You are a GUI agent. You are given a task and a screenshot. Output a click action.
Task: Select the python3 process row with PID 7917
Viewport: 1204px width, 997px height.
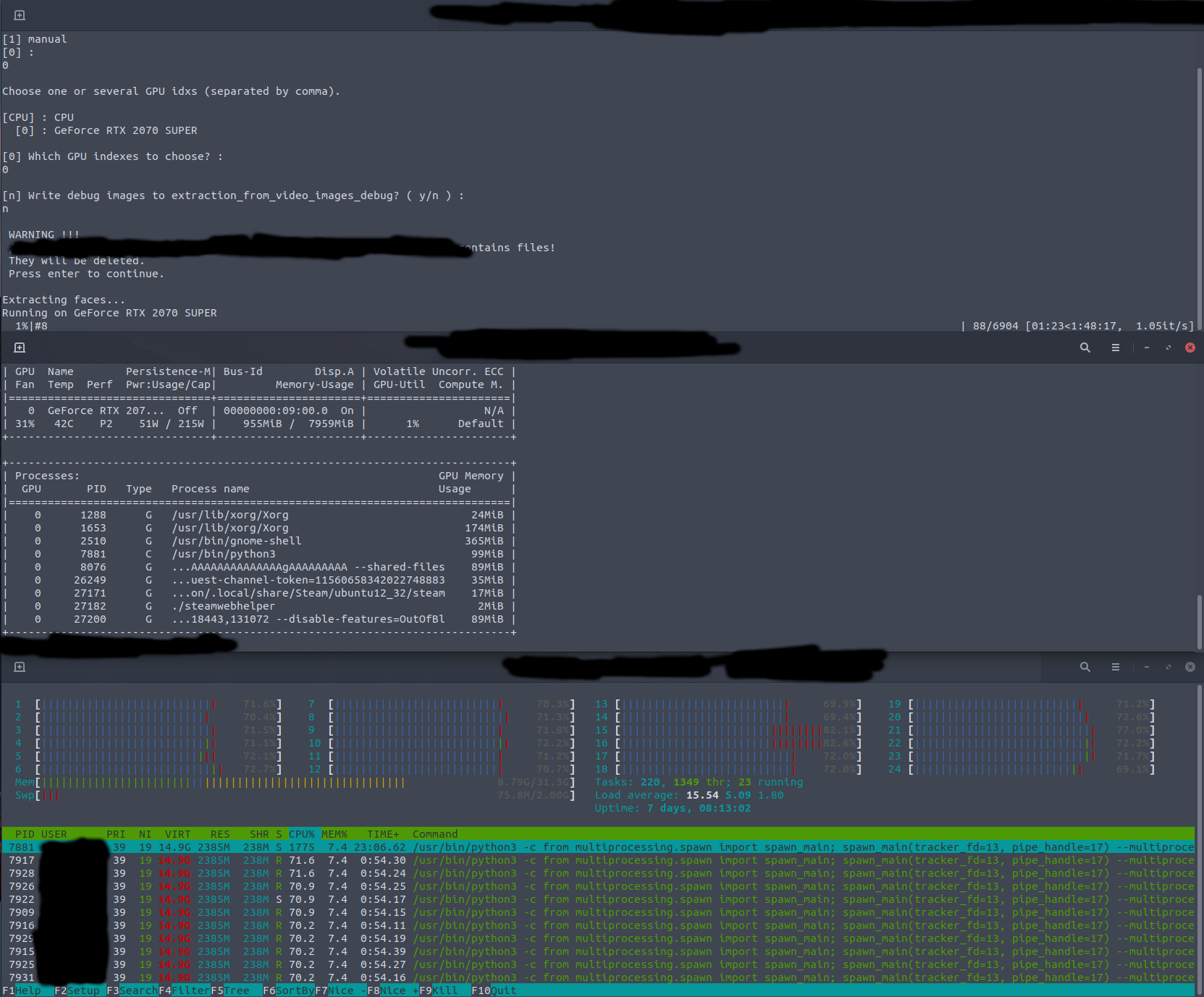pyautogui.click(x=290, y=859)
